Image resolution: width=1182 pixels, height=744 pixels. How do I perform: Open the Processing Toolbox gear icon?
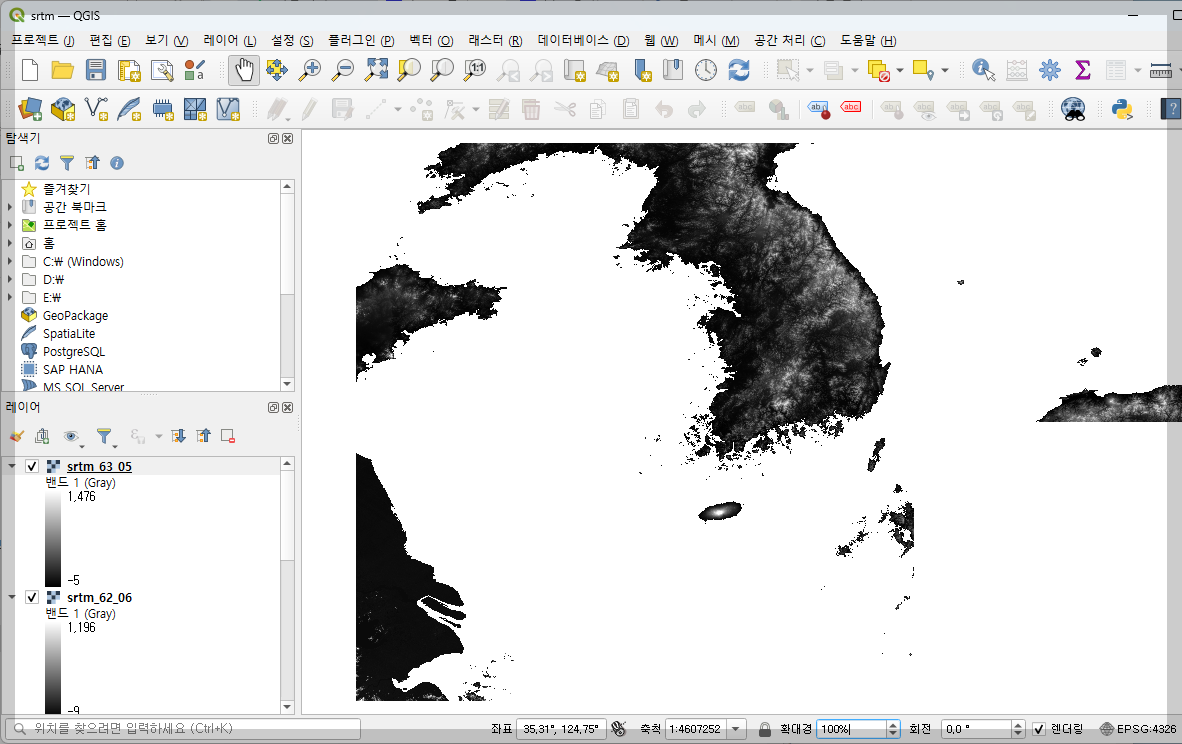click(x=1049, y=70)
